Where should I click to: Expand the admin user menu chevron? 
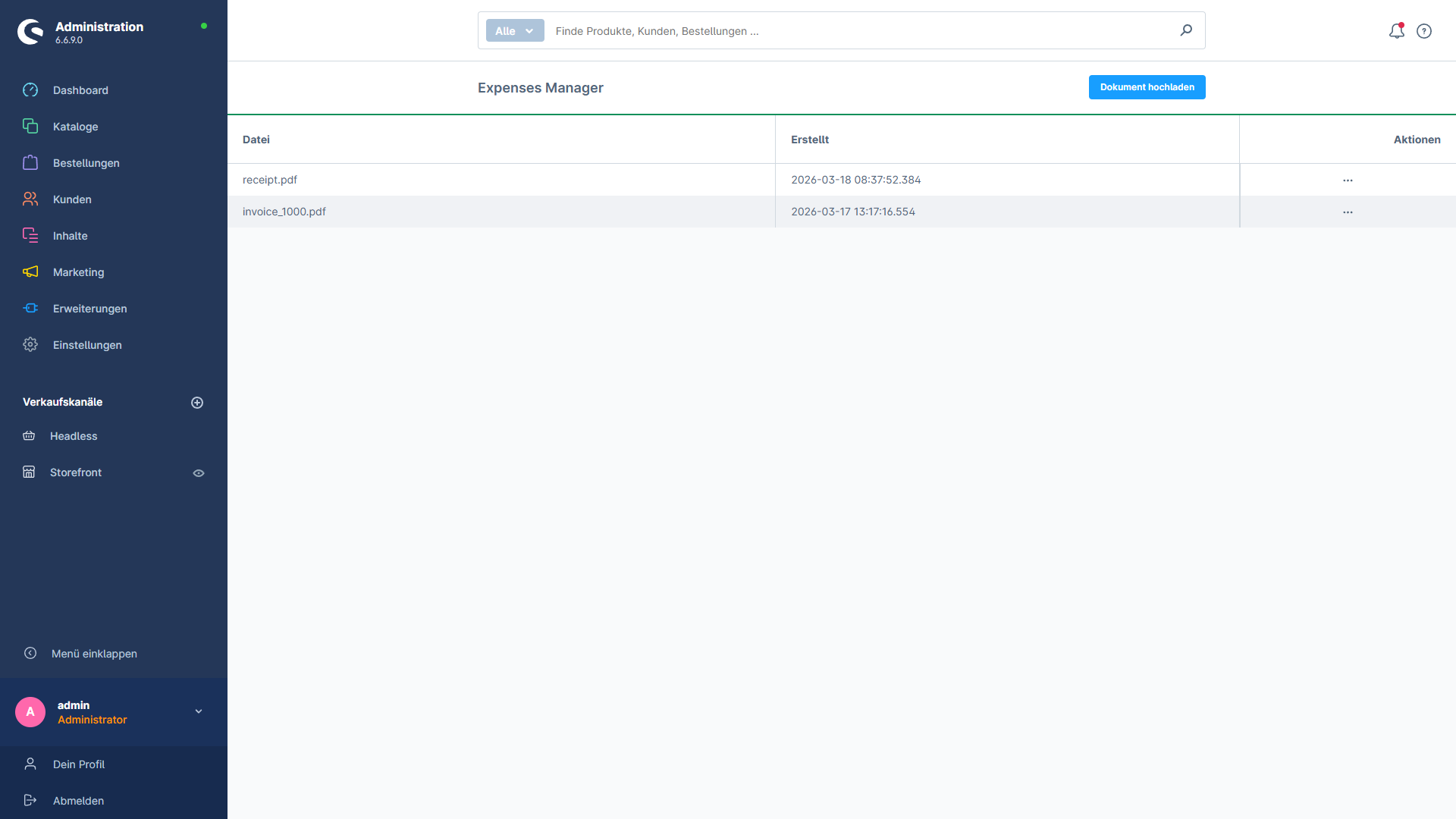198,711
